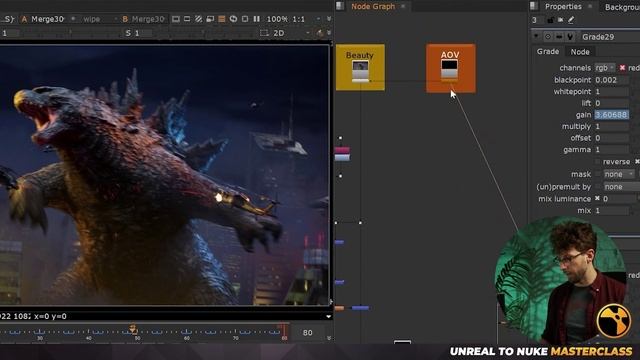Screen dimensions: 640x360
Task: Toggle the hatched-lines icon in viewer toolbar
Action: tap(198, 19)
